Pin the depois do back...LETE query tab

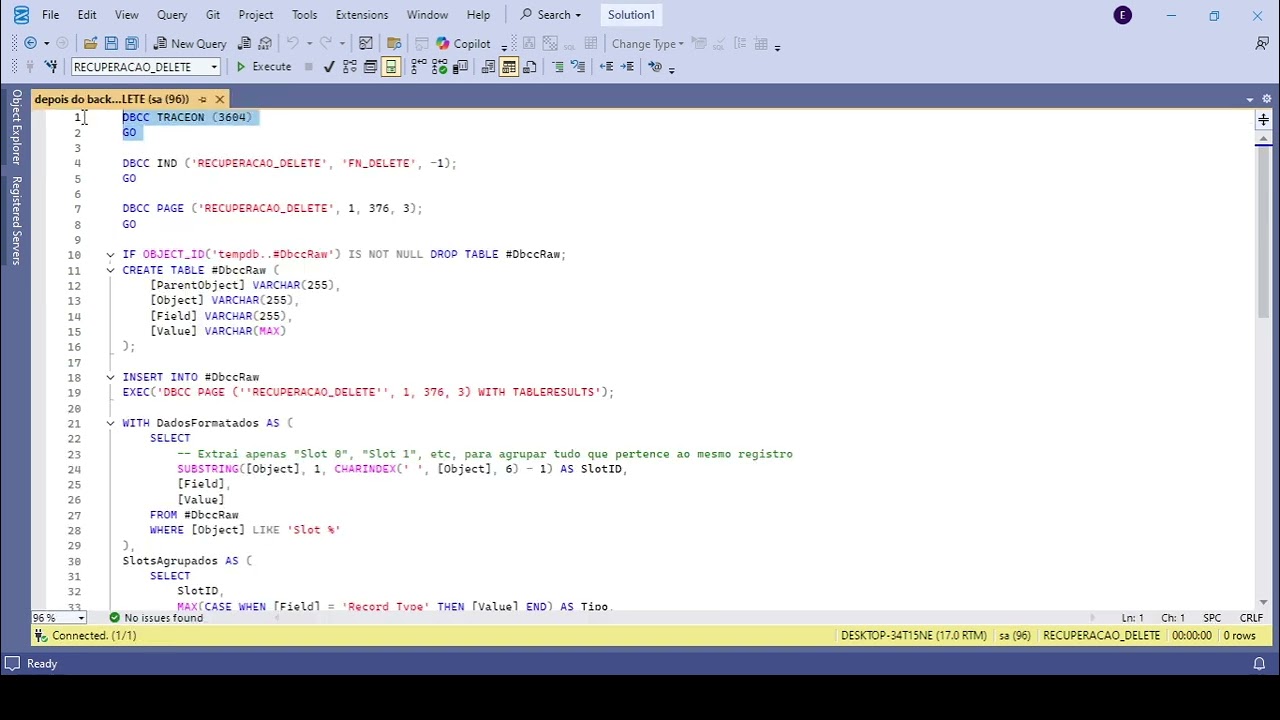[x=203, y=99]
